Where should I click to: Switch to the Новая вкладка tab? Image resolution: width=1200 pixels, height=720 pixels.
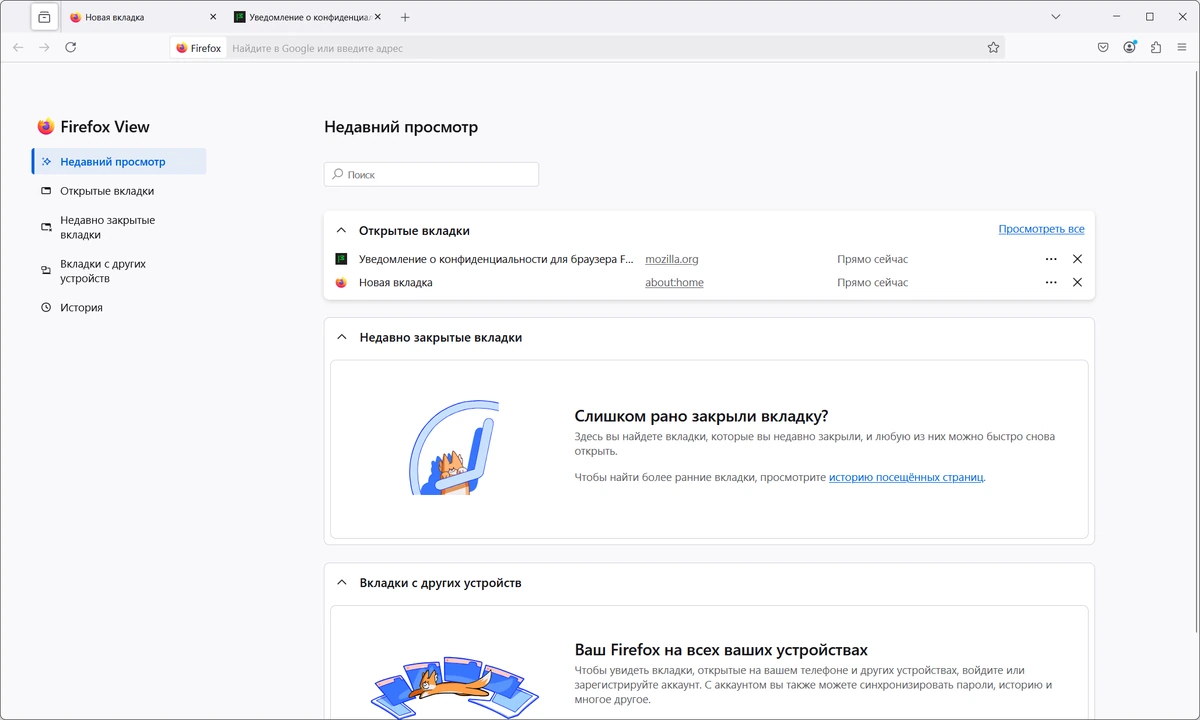coord(142,17)
